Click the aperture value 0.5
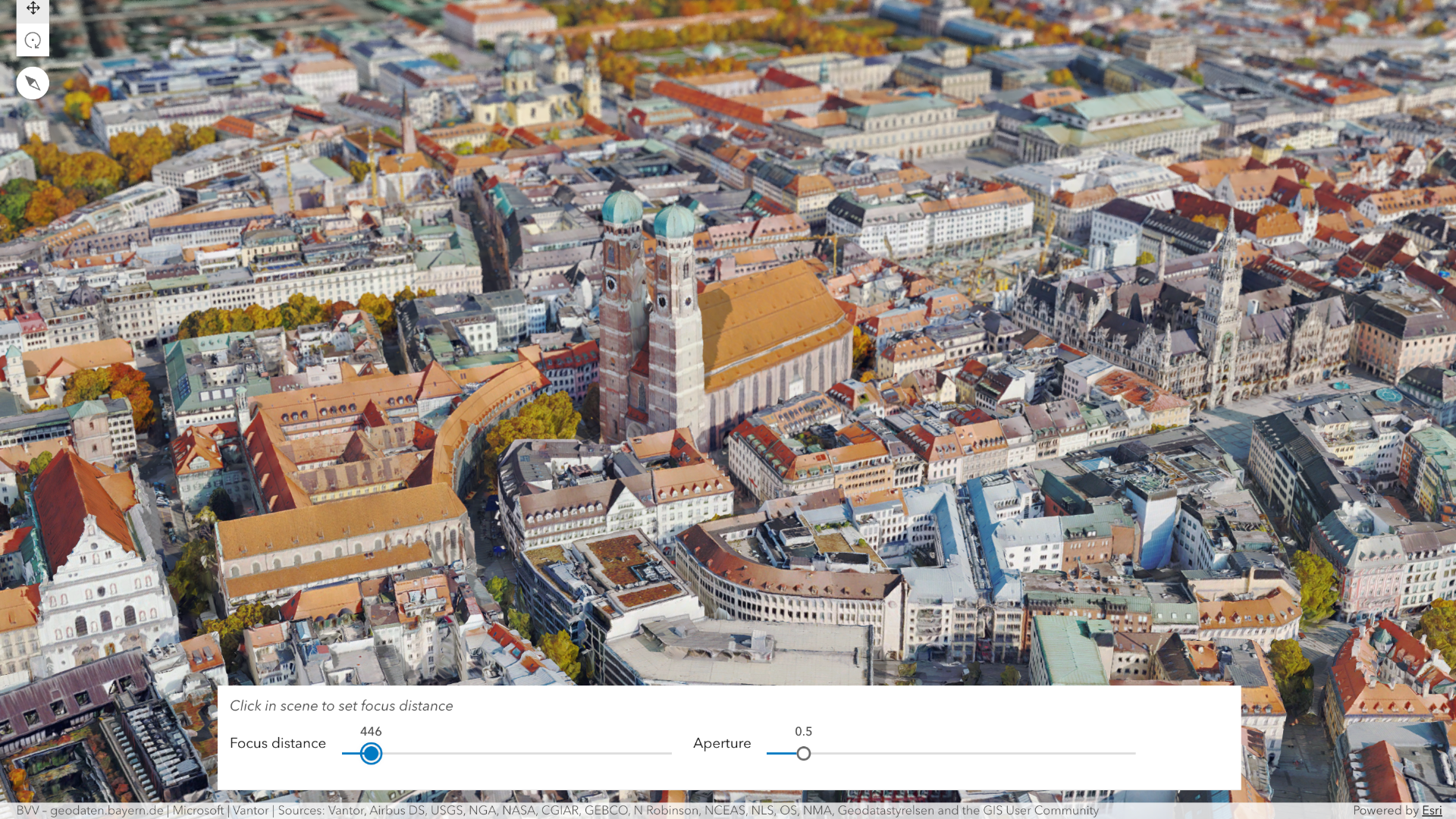This screenshot has width=1456, height=819. click(804, 731)
